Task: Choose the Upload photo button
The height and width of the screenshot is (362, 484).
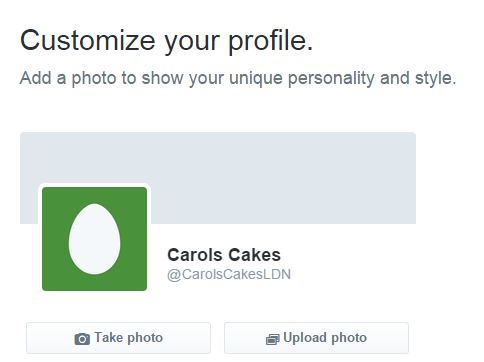Action: 316,338
